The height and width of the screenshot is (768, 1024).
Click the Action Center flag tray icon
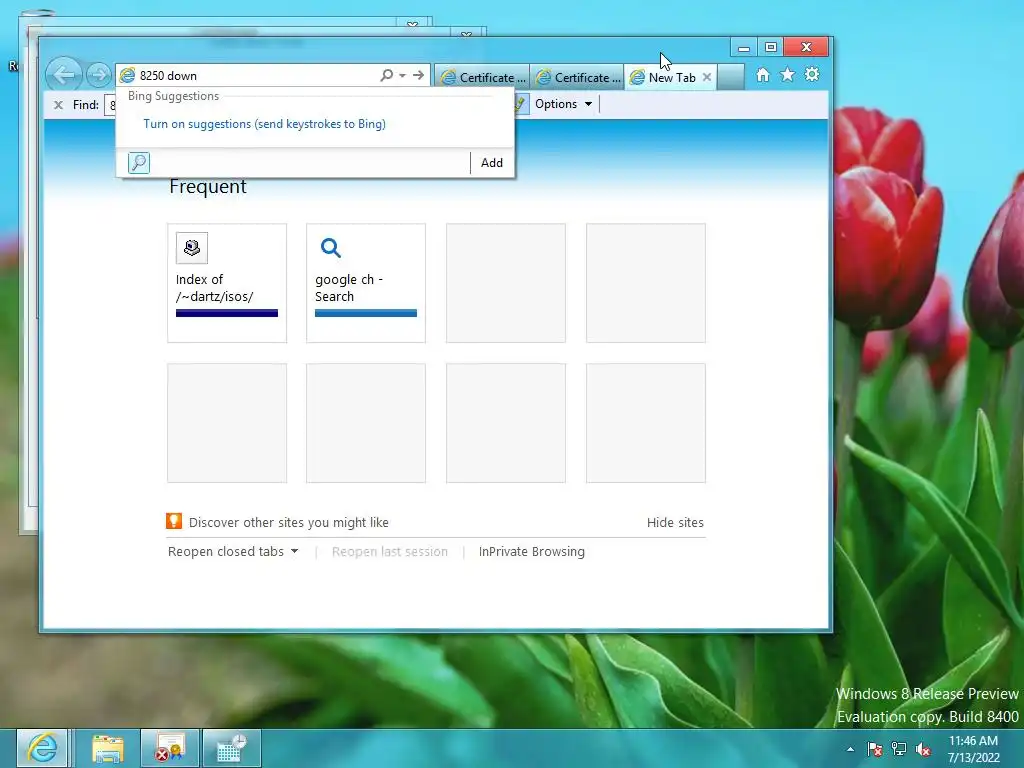point(875,749)
